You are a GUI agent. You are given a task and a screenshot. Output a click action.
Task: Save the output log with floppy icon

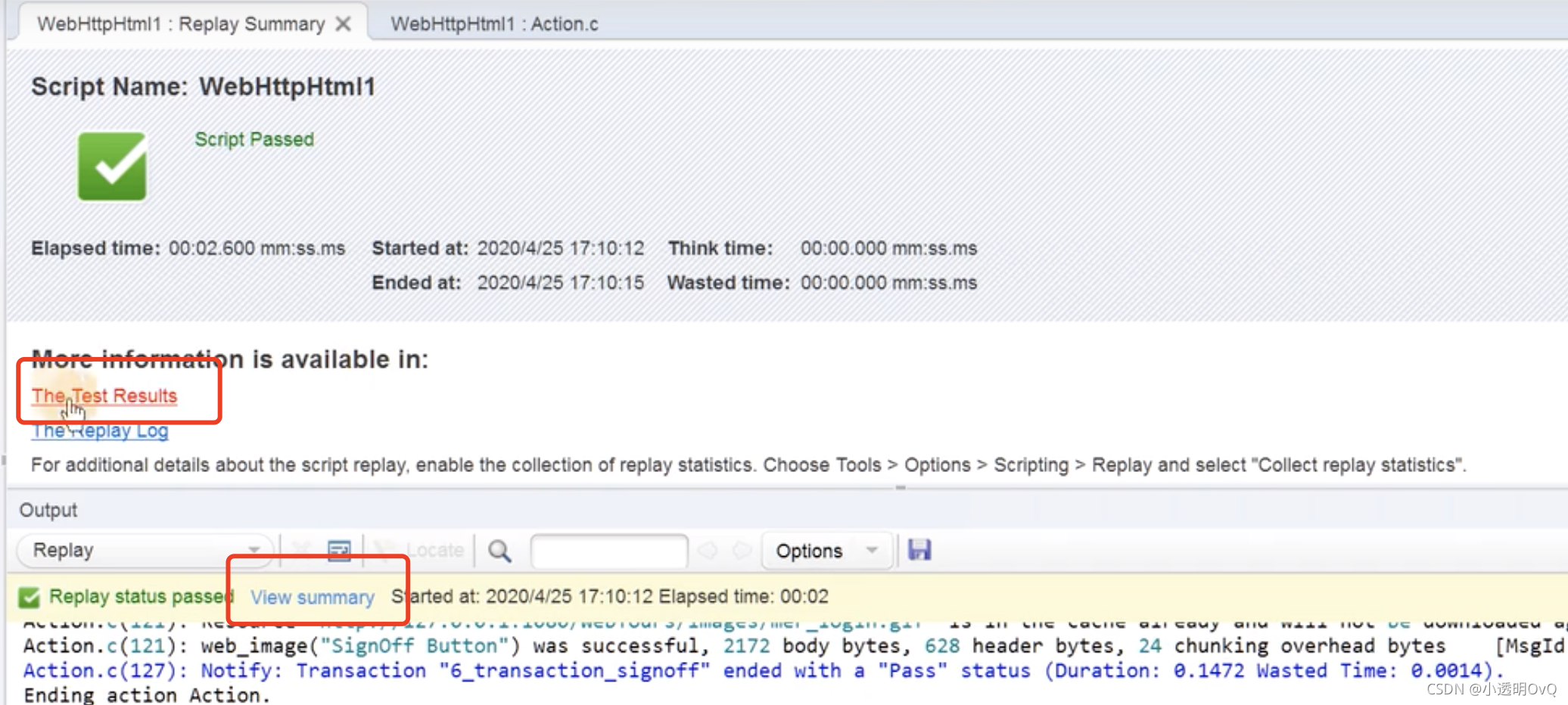tap(919, 550)
